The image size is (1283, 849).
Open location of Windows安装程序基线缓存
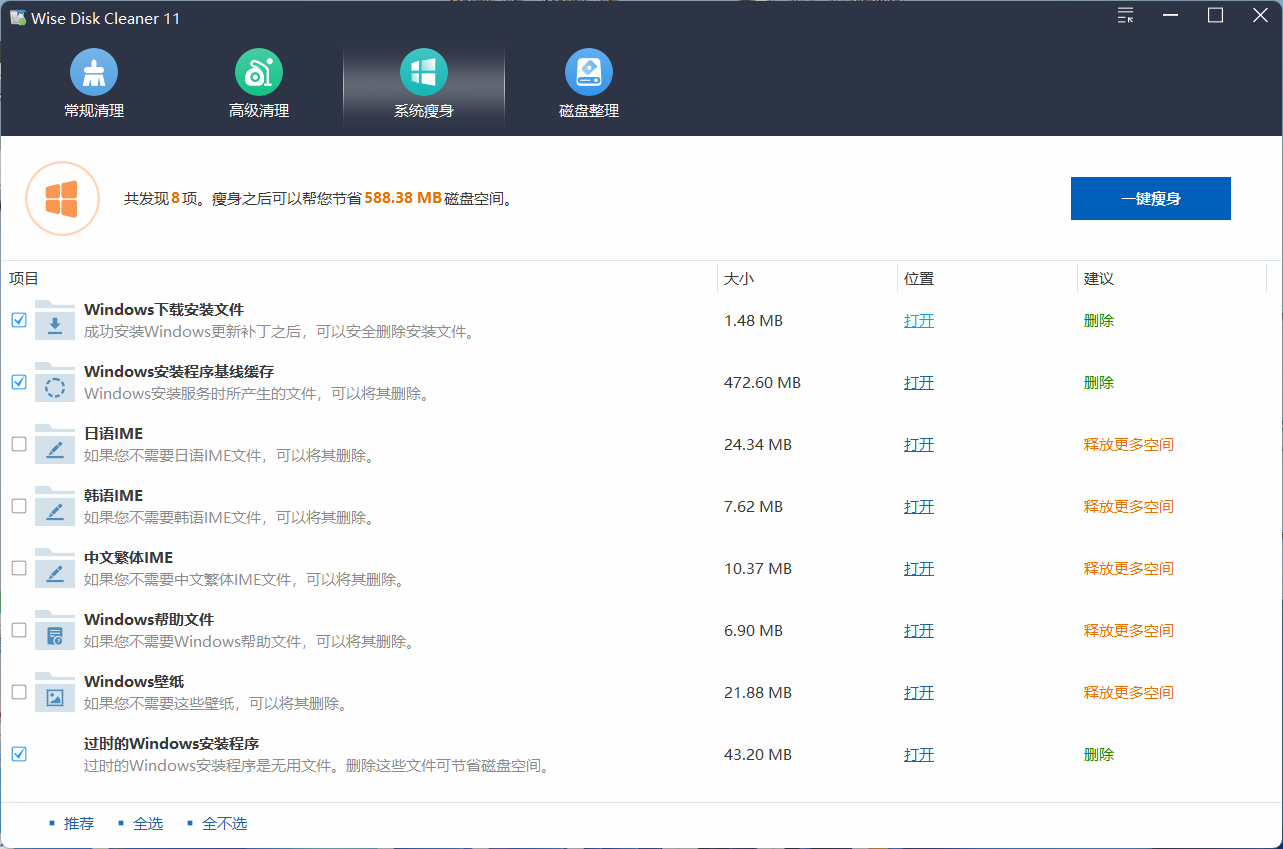(919, 383)
